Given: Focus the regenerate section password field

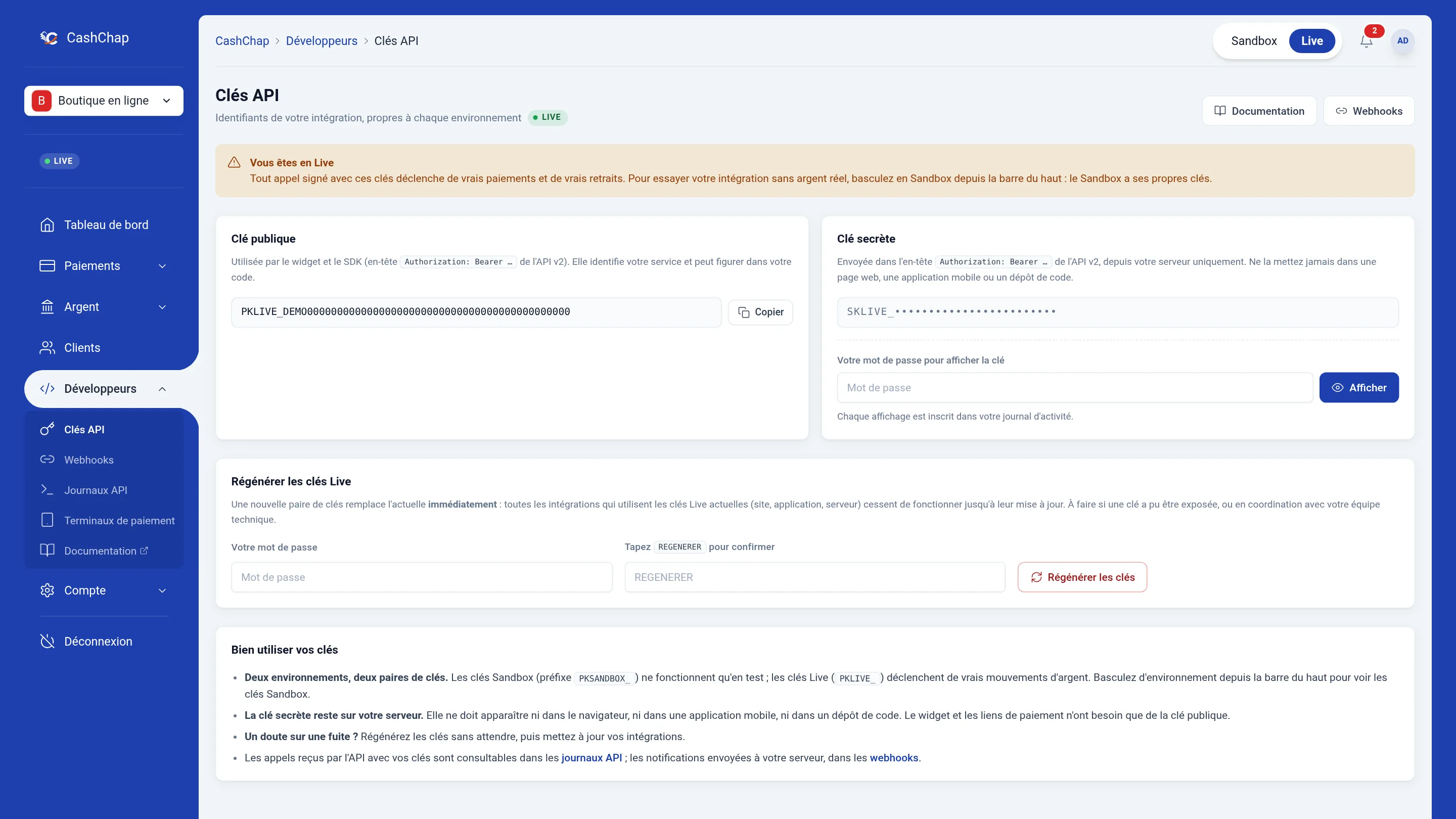Looking at the screenshot, I should tap(422, 577).
